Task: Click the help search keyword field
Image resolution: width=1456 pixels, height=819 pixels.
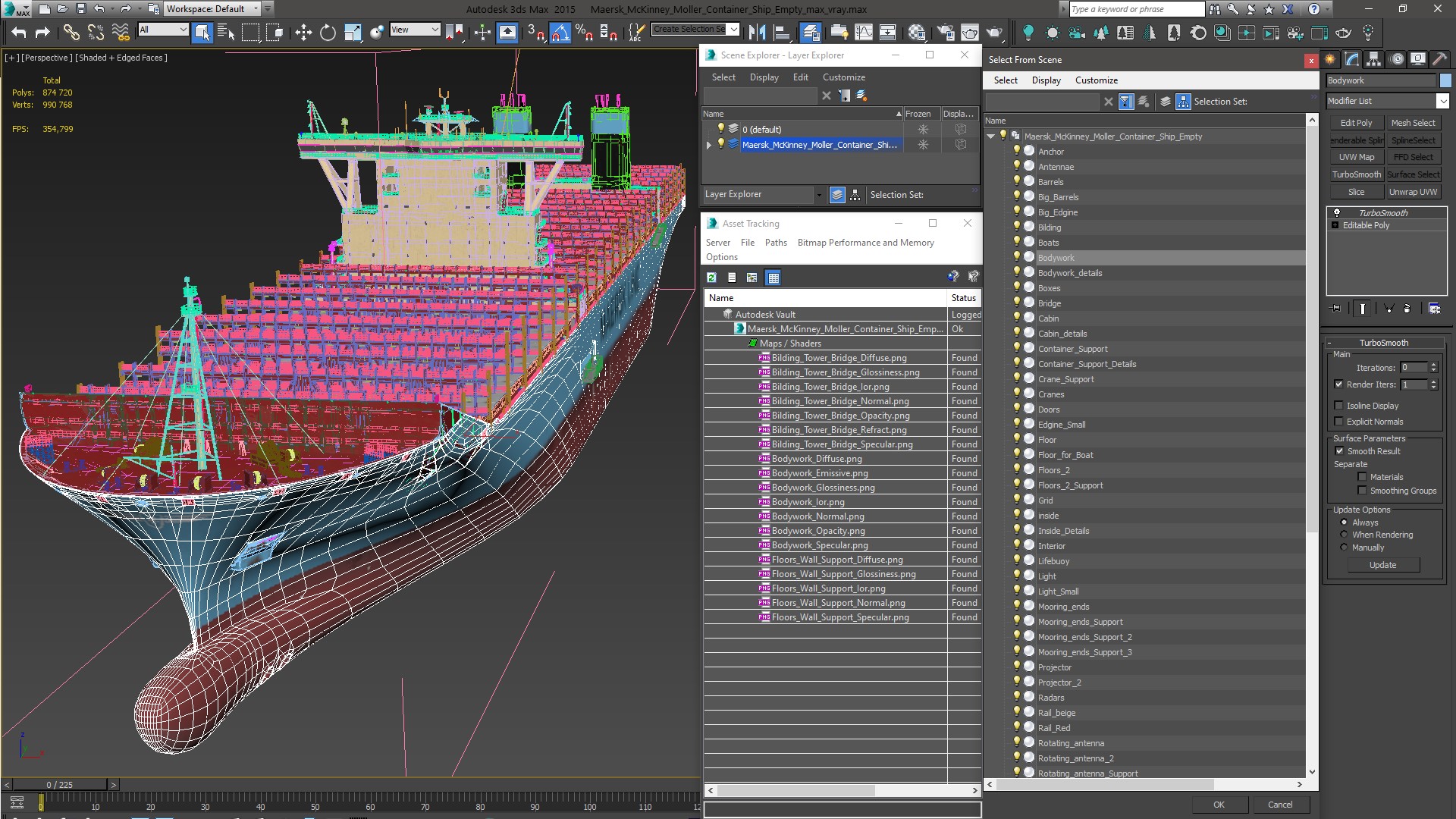Action: (1136, 9)
